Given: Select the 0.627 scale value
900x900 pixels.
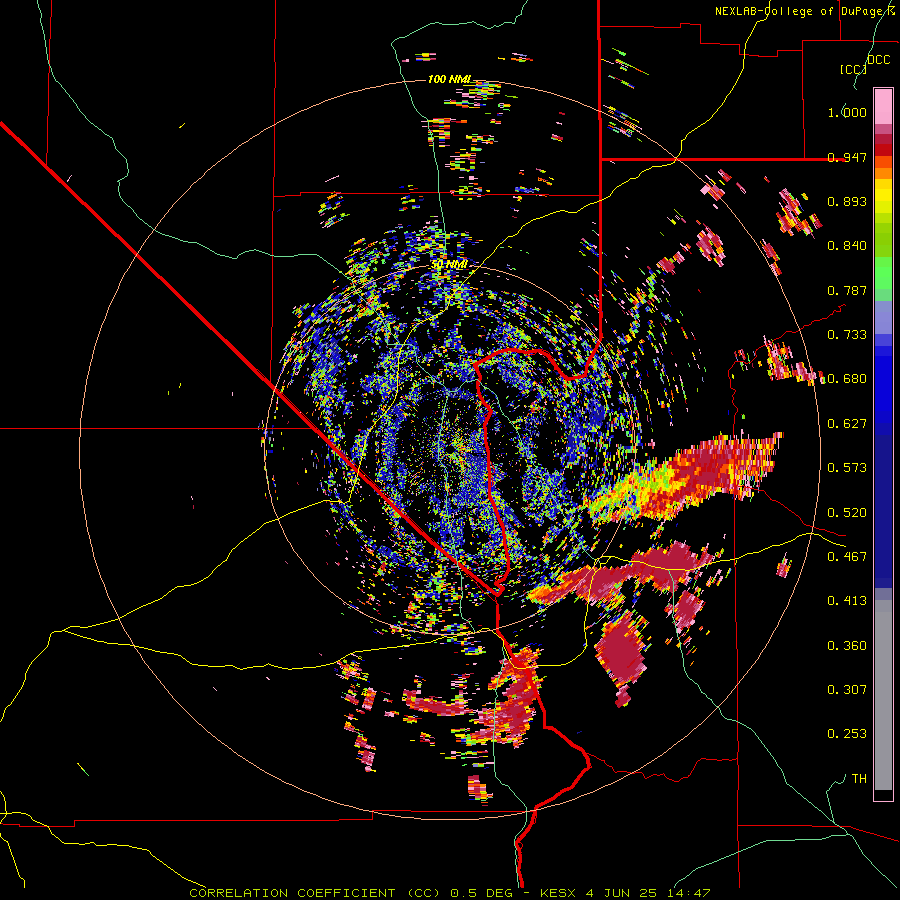Looking at the screenshot, I should coord(847,424).
